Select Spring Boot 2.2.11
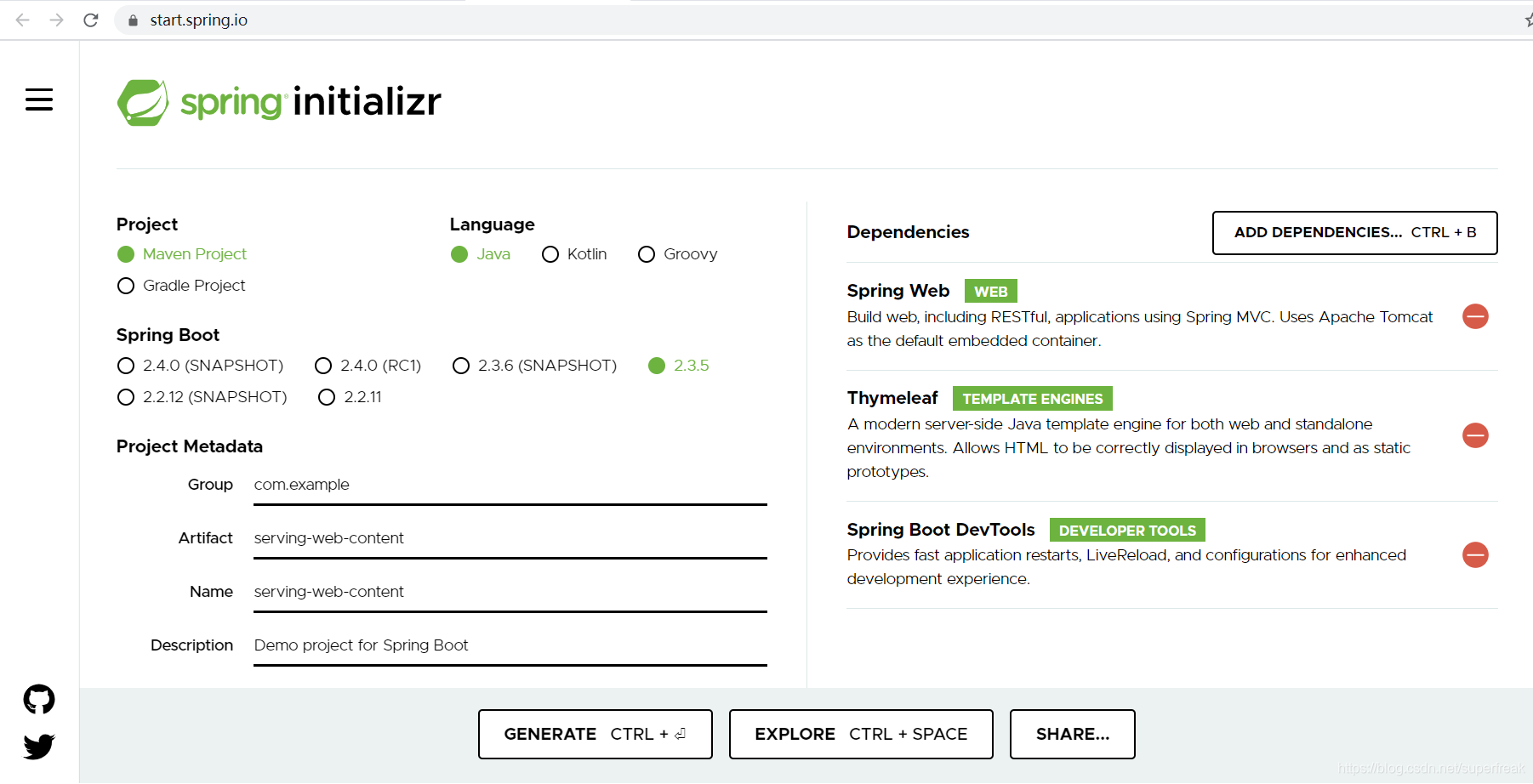The height and width of the screenshot is (784, 1533). [350, 397]
